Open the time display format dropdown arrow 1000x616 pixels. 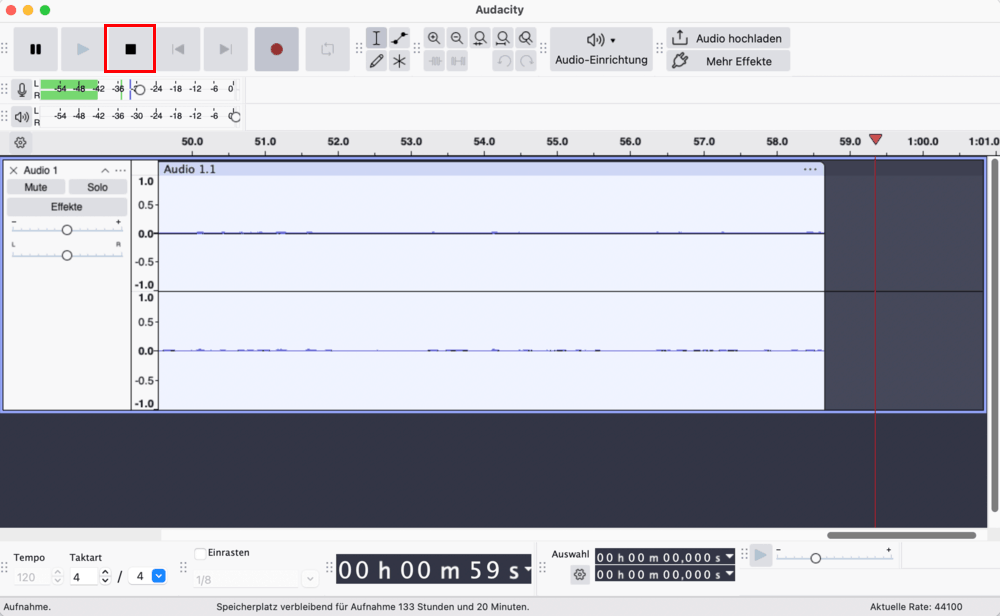(x=528, y=568)
